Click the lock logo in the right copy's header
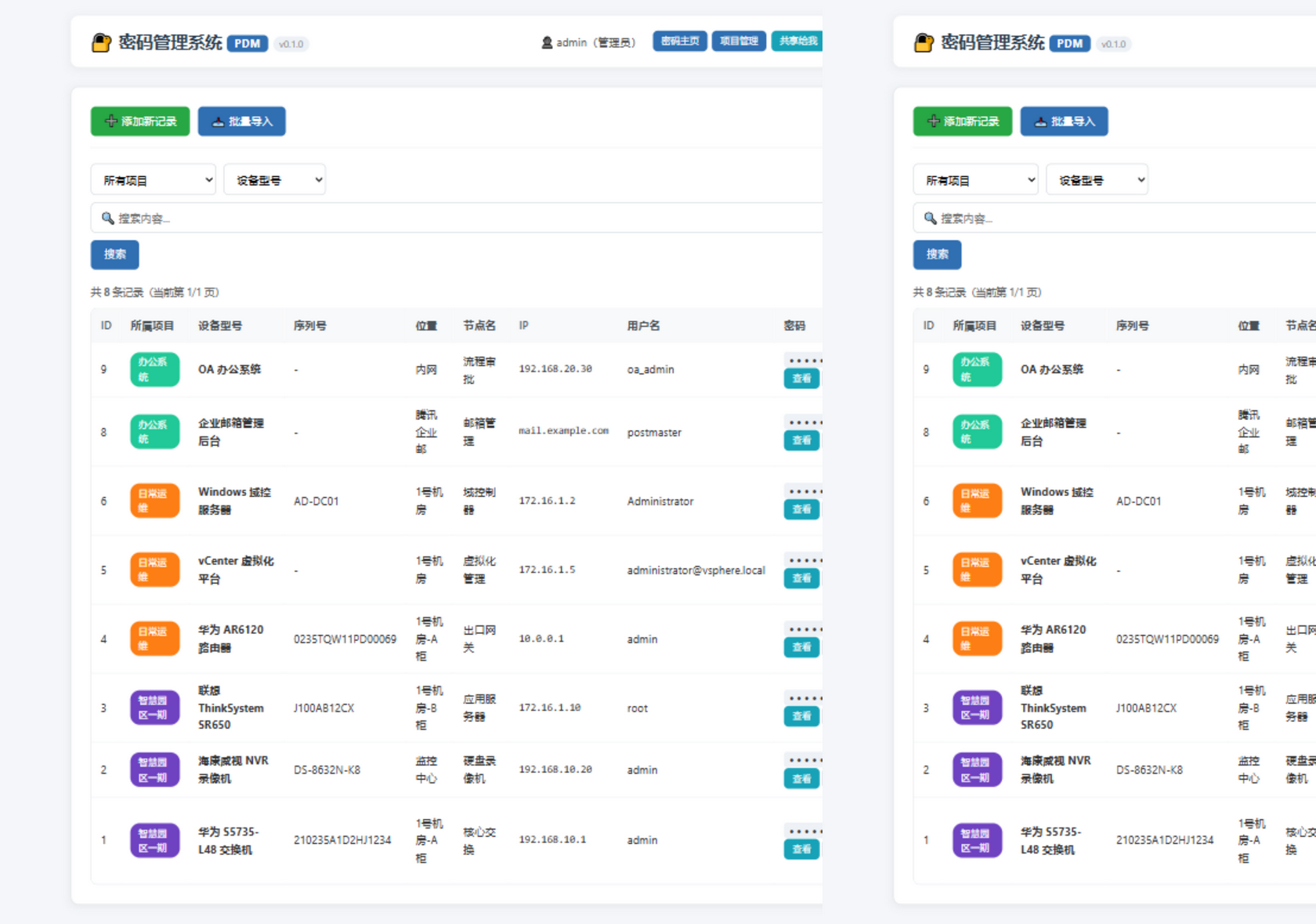1316x924 pixels. pos(924,42)
